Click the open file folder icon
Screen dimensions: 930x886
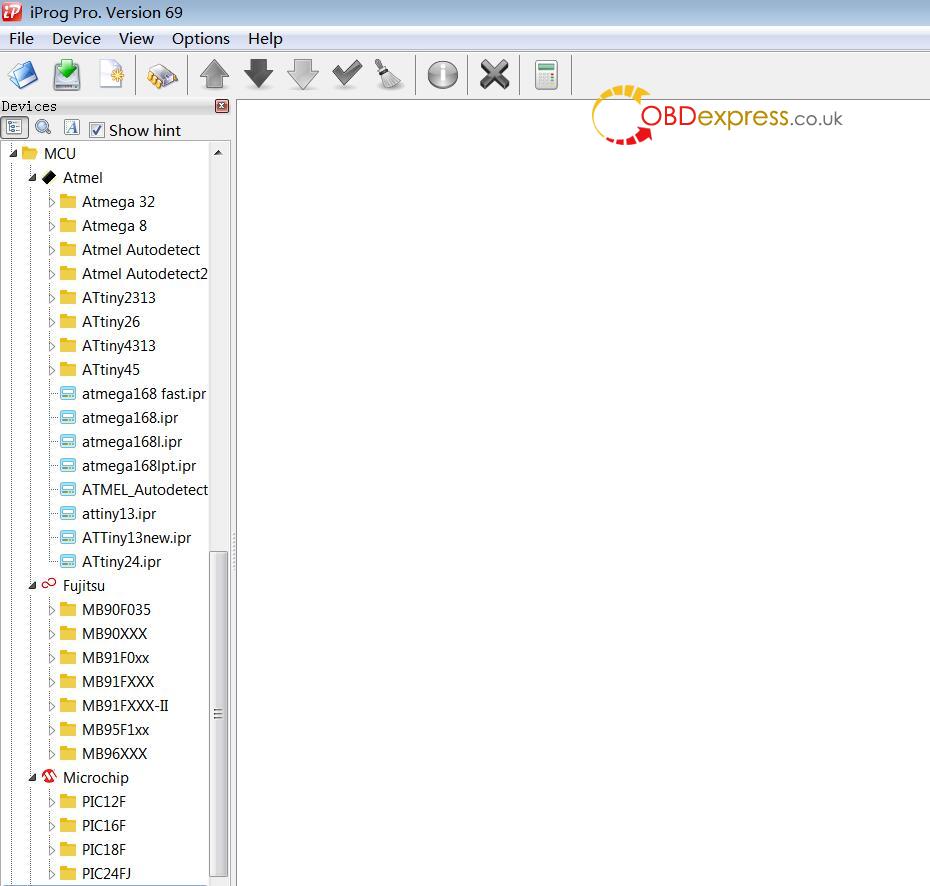[x=22, y=75]
